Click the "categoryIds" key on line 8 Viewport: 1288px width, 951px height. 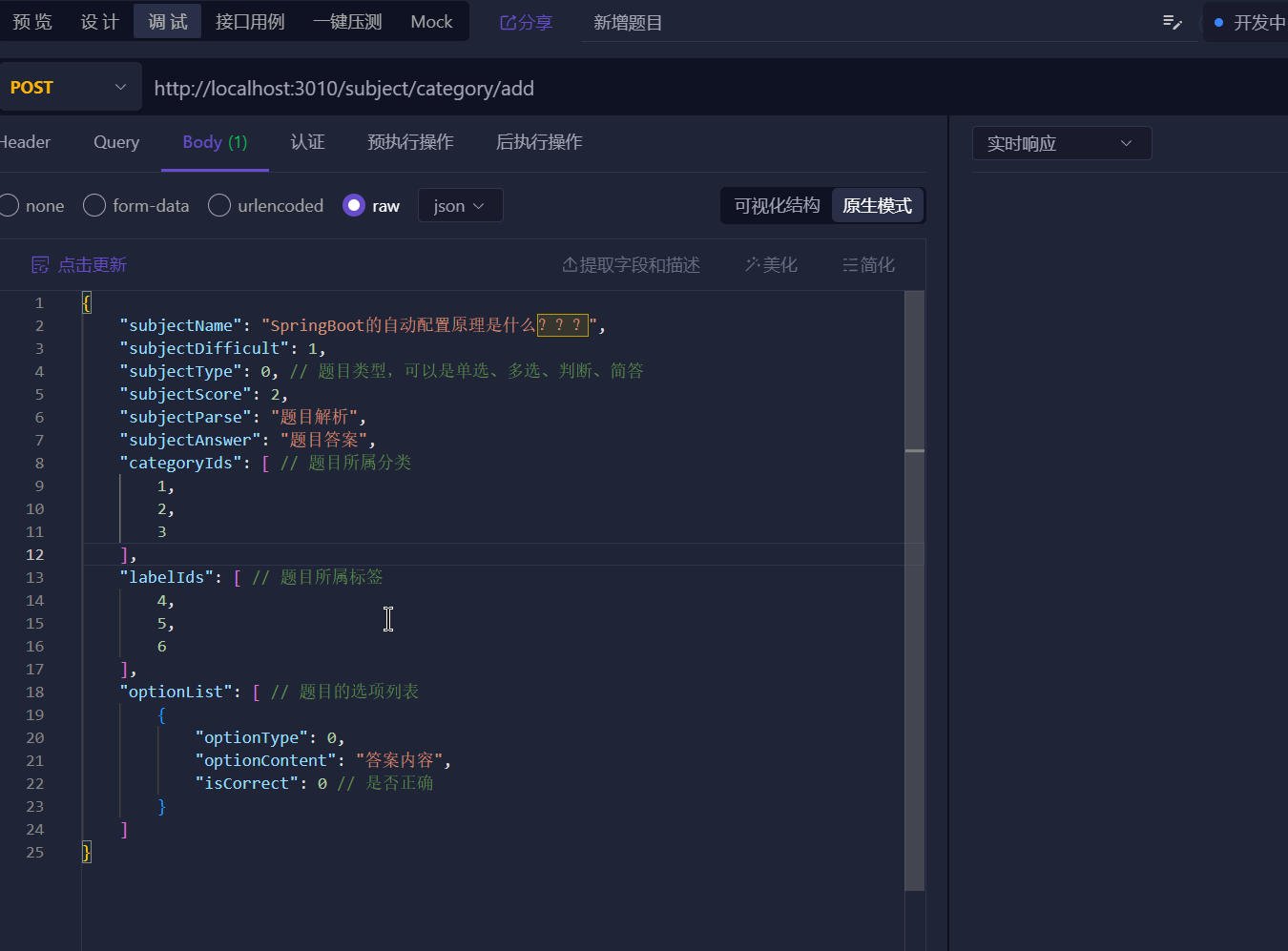click(181, 463)
